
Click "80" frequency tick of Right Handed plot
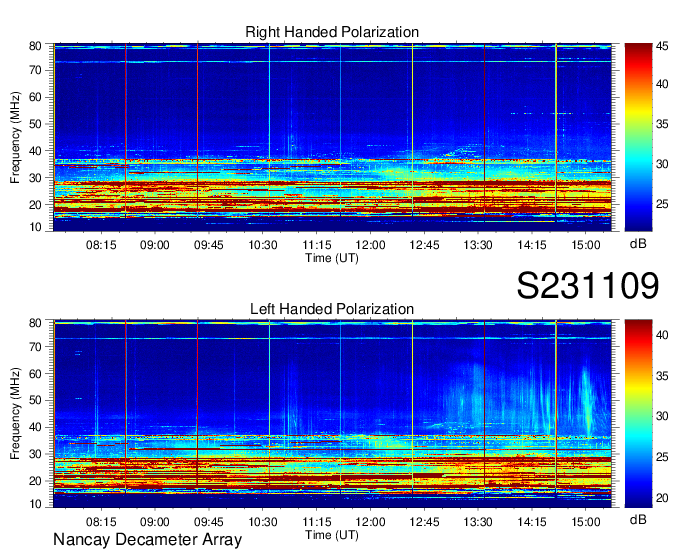(35, 46)
